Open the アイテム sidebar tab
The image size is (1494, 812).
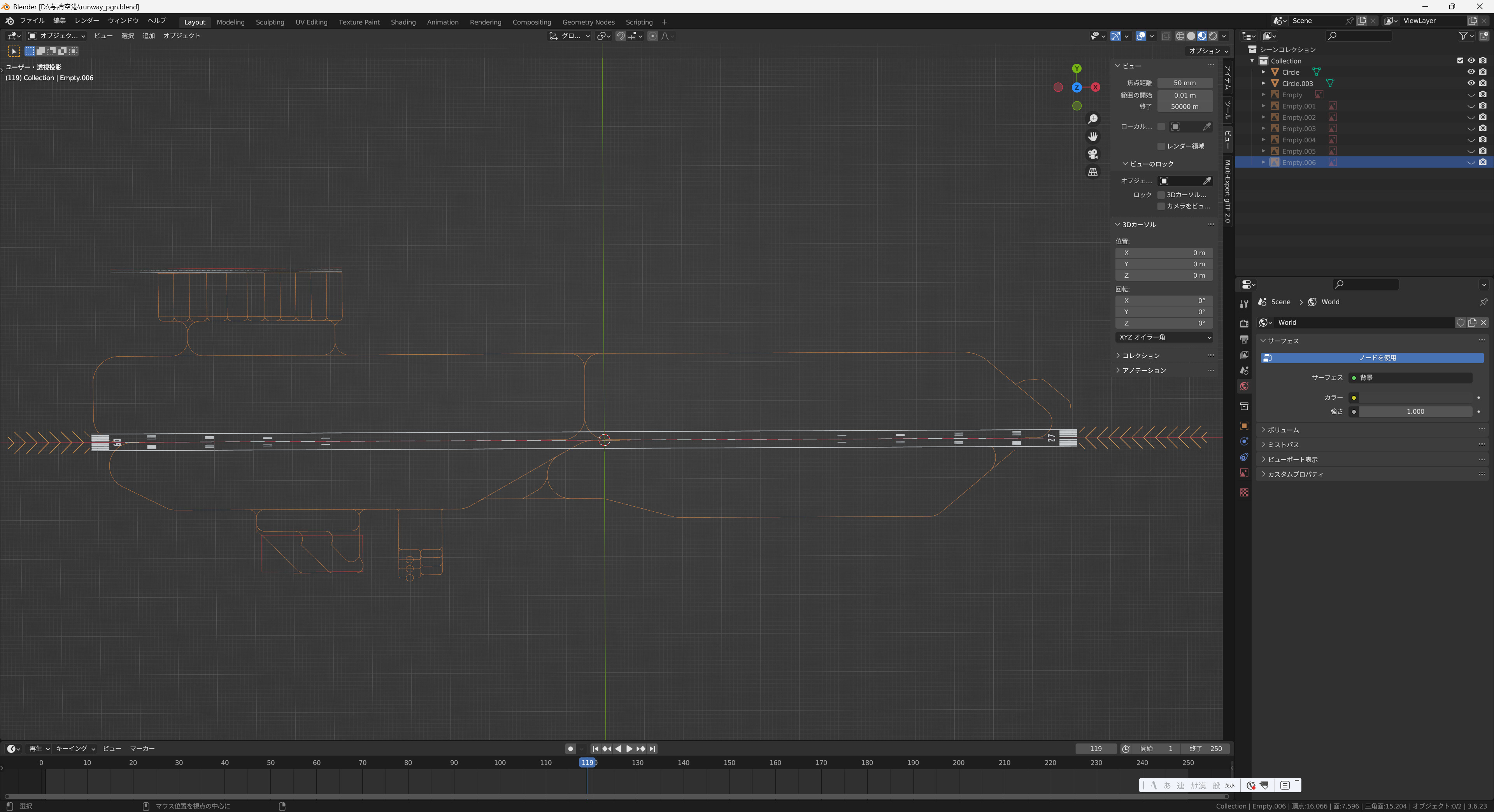pos(1228,77)
